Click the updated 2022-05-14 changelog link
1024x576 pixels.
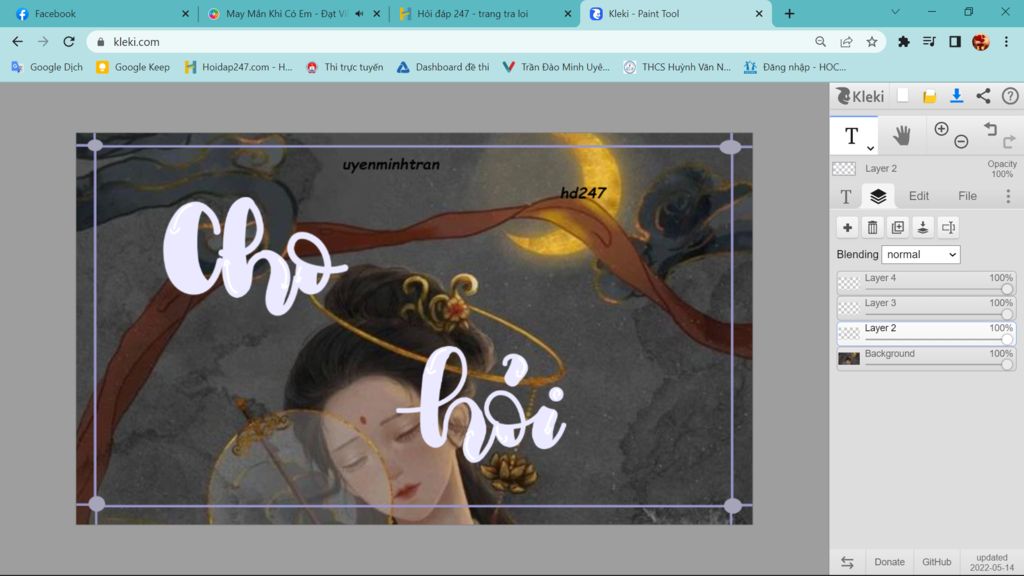coord(991,562)
